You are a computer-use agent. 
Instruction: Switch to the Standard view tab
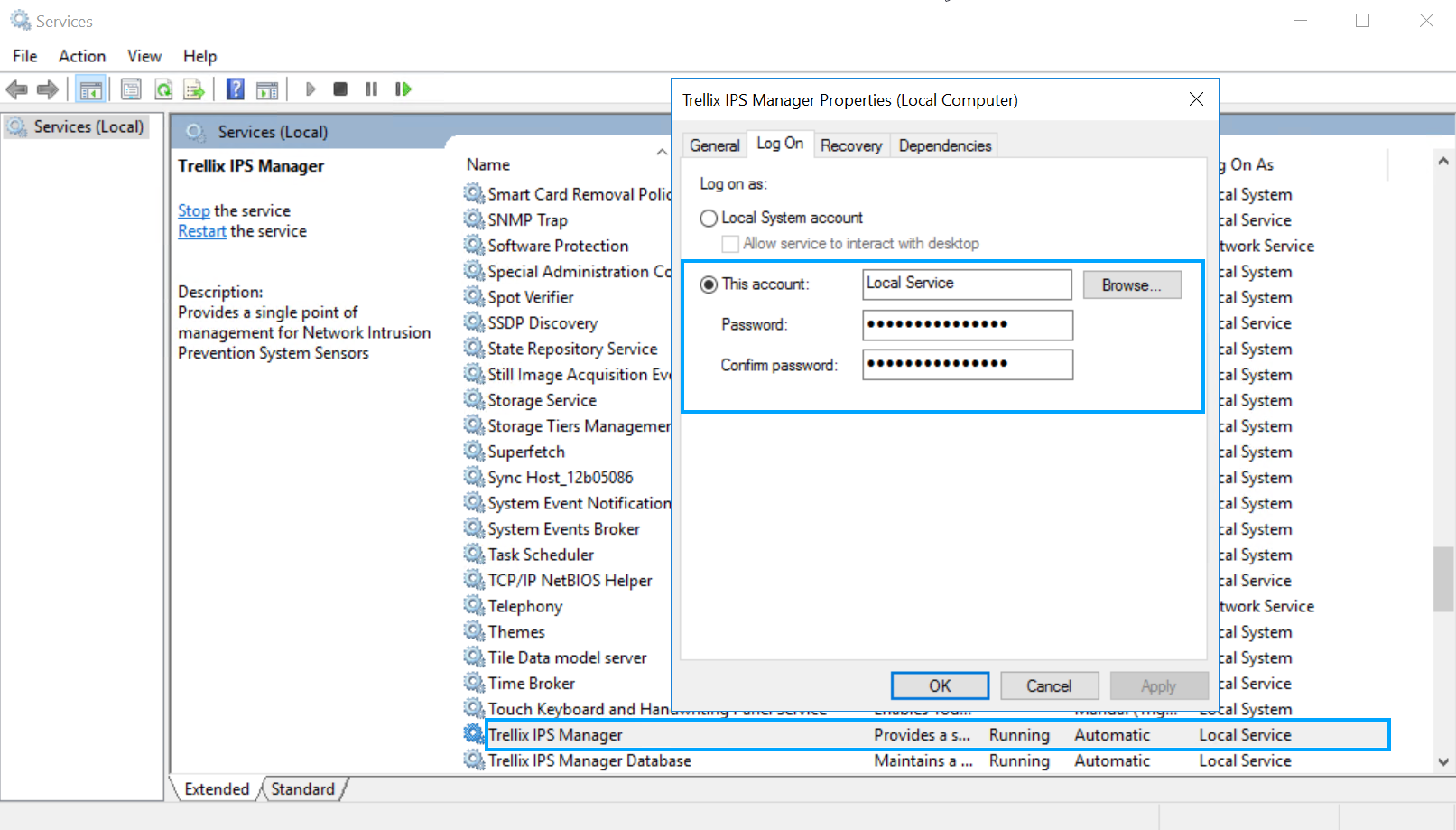pyautogui.click(x=302, y=788)
